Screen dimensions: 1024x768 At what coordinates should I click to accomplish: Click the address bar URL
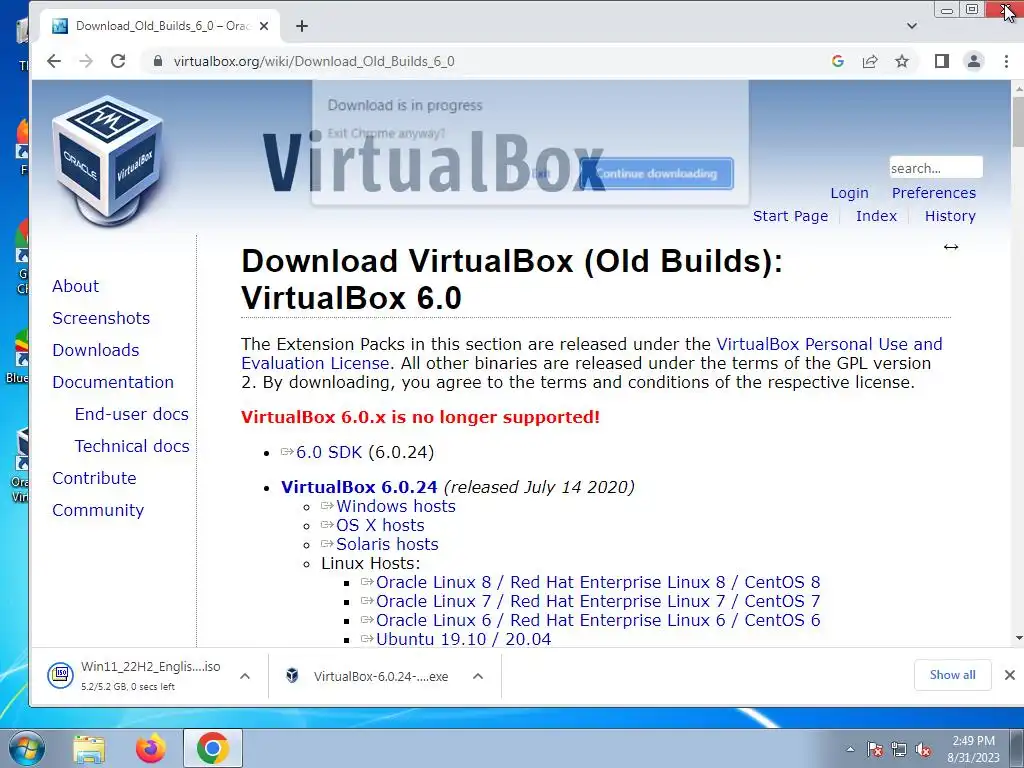coord(313,61)
